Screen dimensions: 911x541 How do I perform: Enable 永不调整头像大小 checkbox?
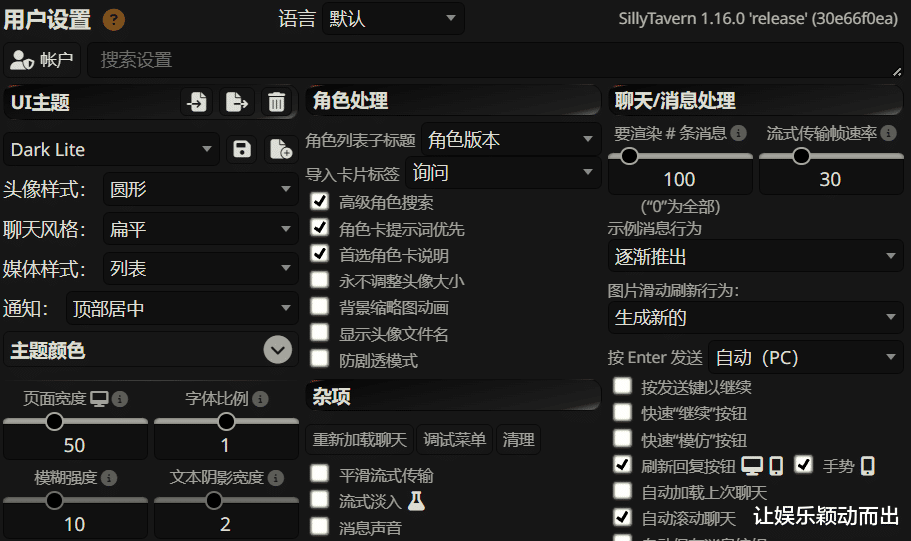[x=320, y=280]
